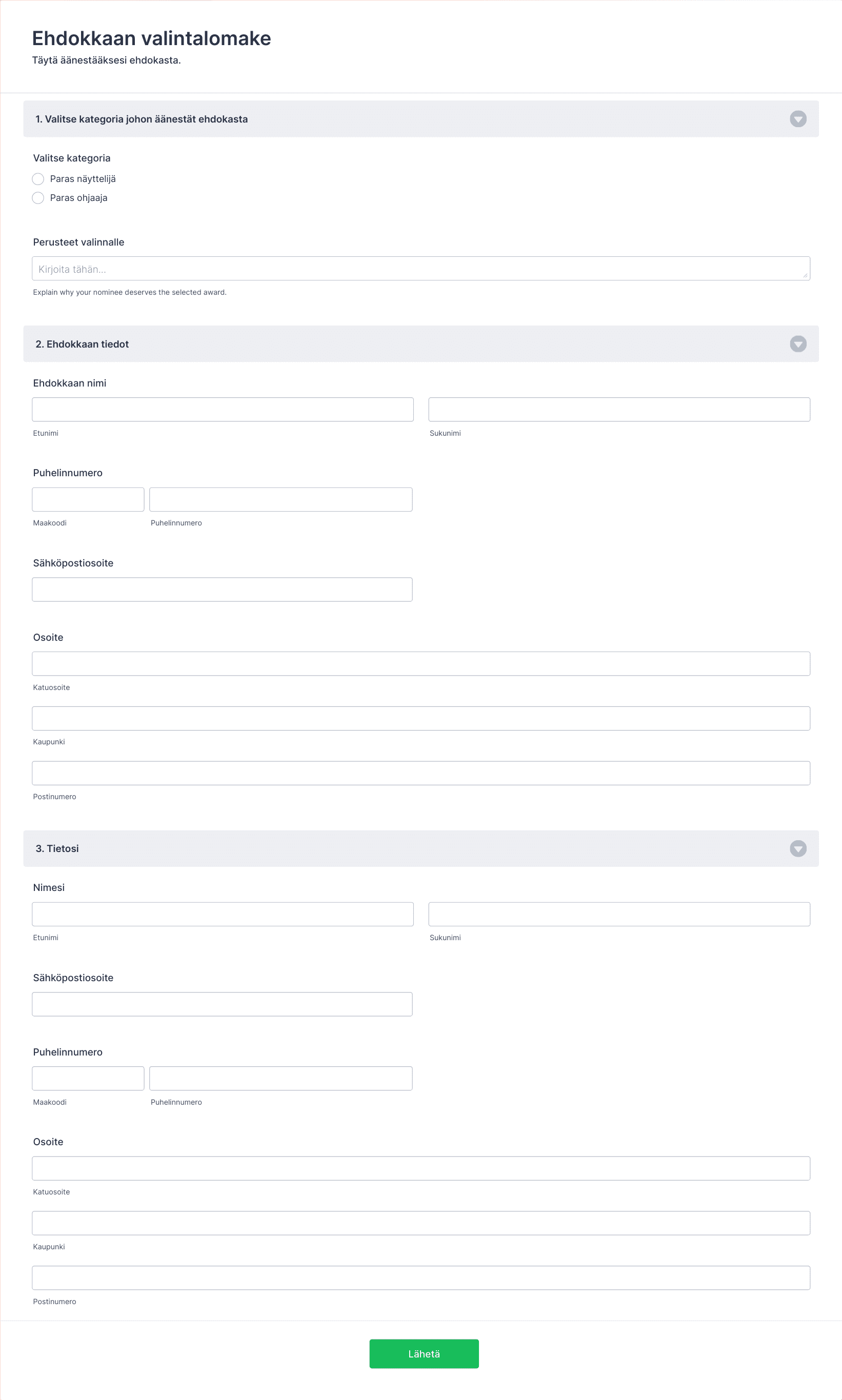Click the candidate's Sukunimi field
This screenshot has width=842, height=1400.
[619, 410]
